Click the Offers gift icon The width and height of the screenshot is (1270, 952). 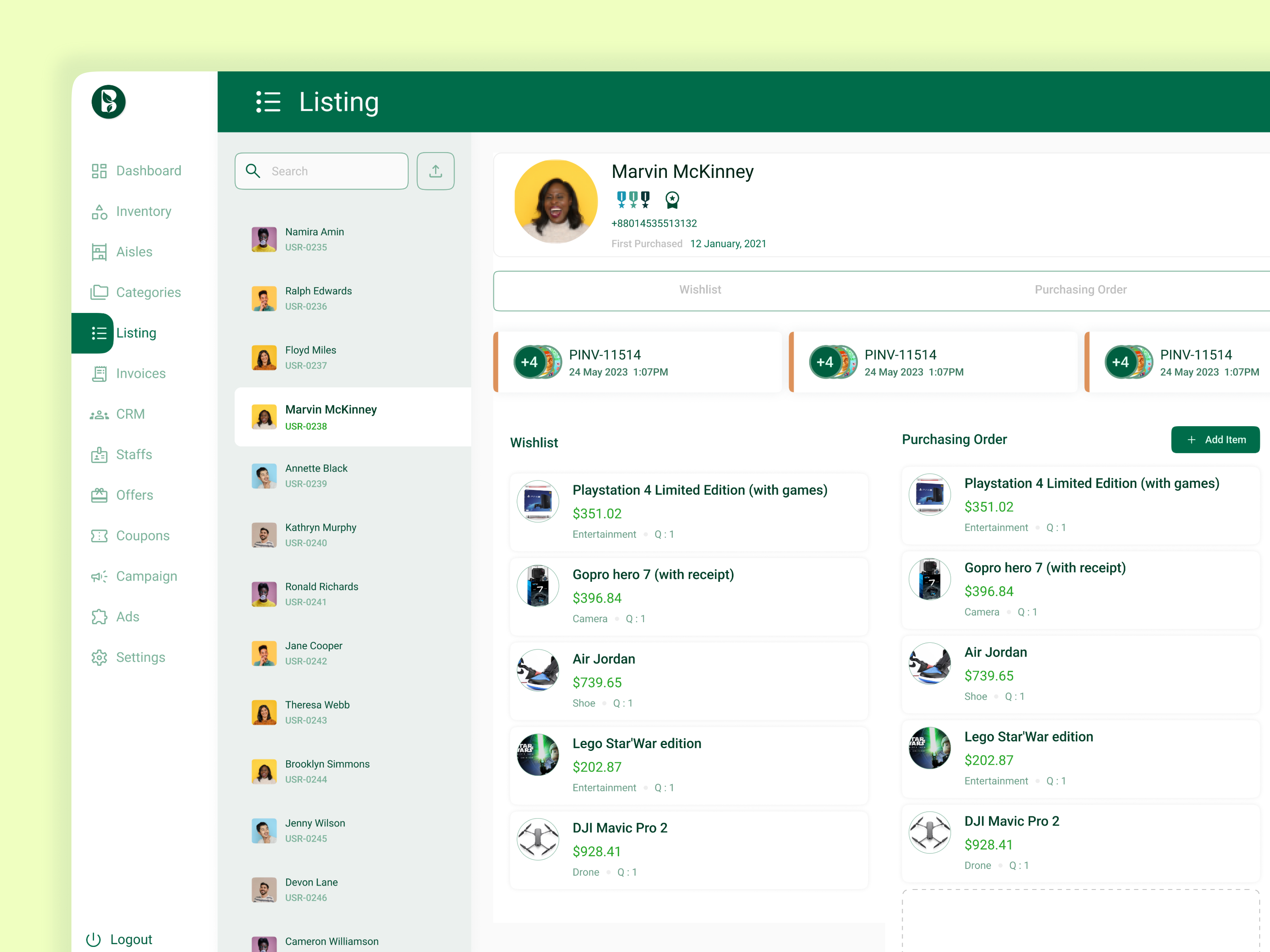(x=99, y=495)
